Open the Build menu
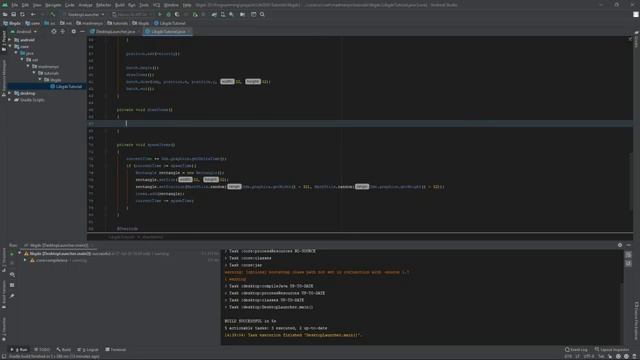Viewport: 640px width, 360px height. tap(120, 5)
